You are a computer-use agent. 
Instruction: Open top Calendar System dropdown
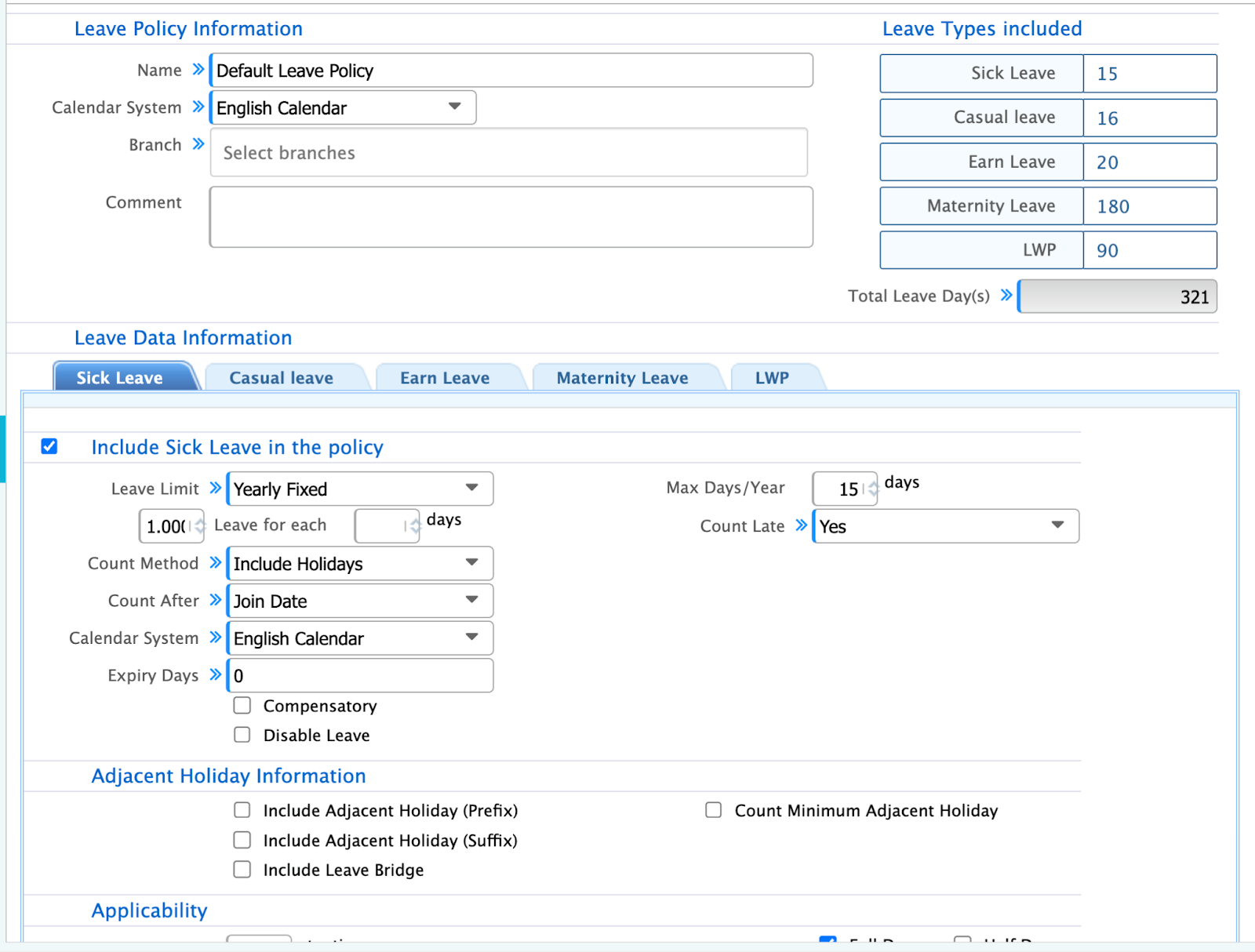(x=343, y=107)
